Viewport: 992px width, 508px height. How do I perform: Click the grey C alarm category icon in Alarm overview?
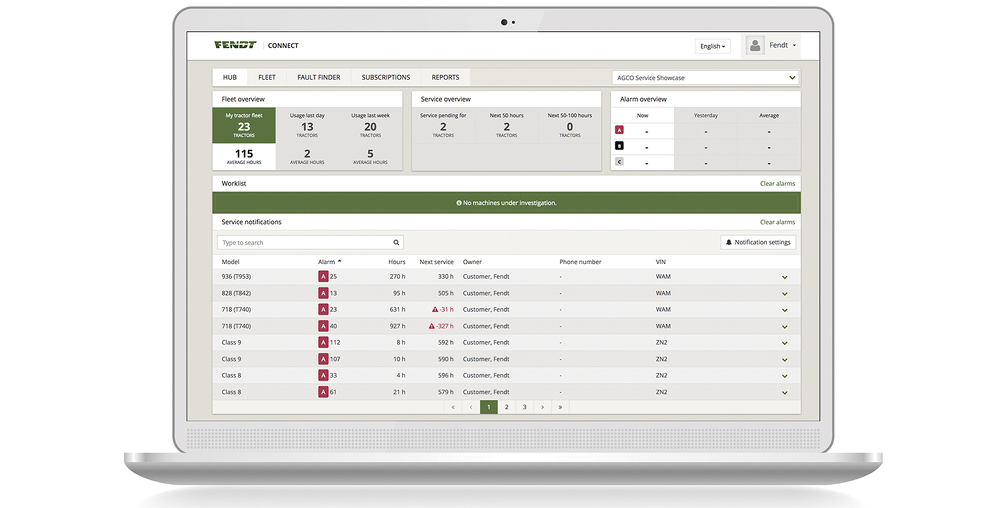(x=619, y=162)
